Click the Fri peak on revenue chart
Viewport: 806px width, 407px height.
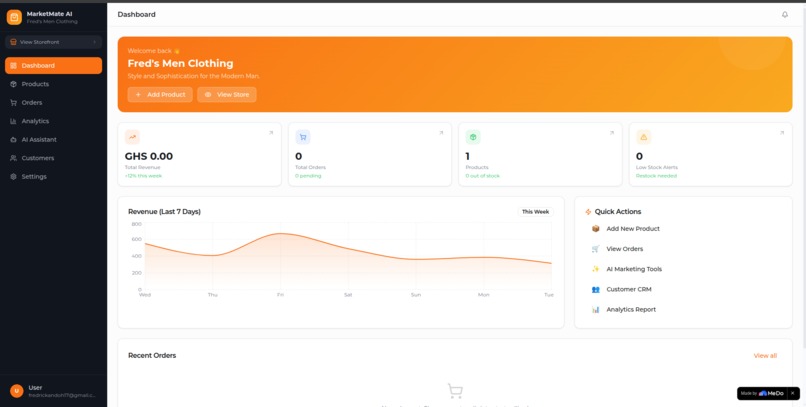[280, 234]
